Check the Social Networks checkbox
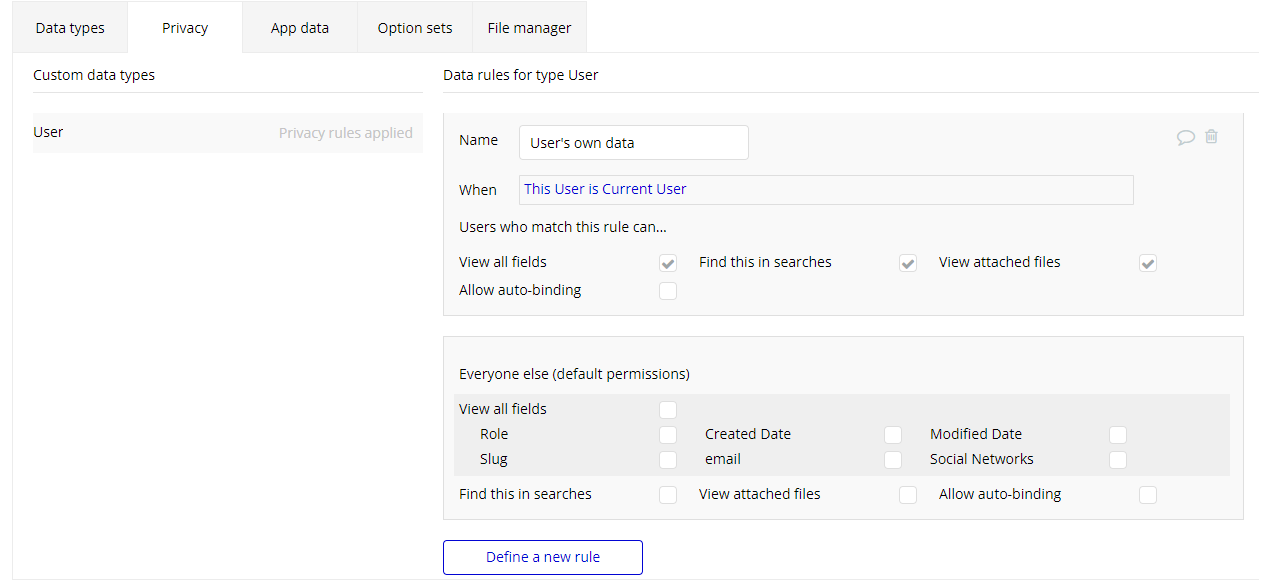 point(1118,460)
